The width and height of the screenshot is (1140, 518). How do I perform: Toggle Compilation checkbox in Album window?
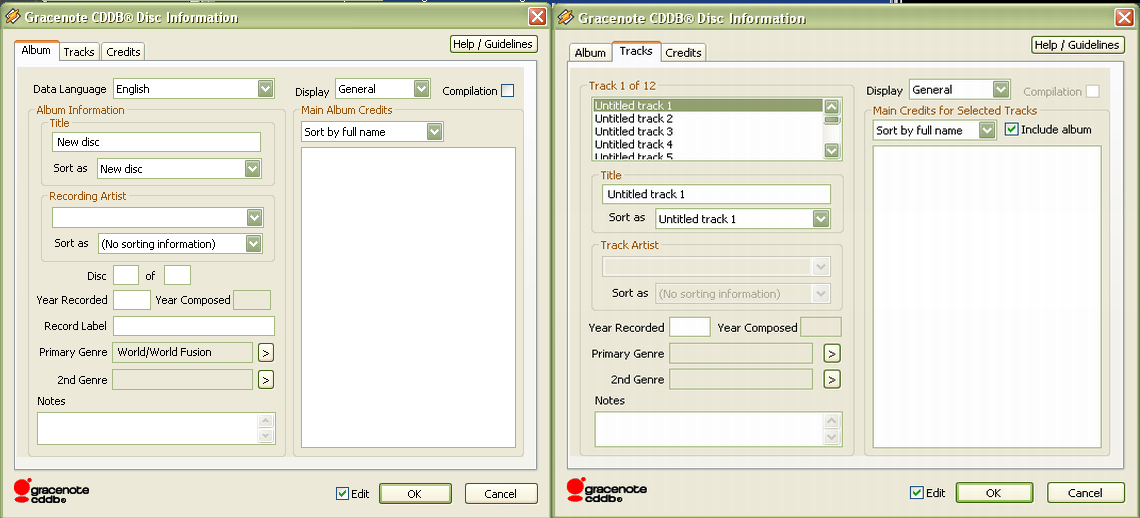click(507, 91)
